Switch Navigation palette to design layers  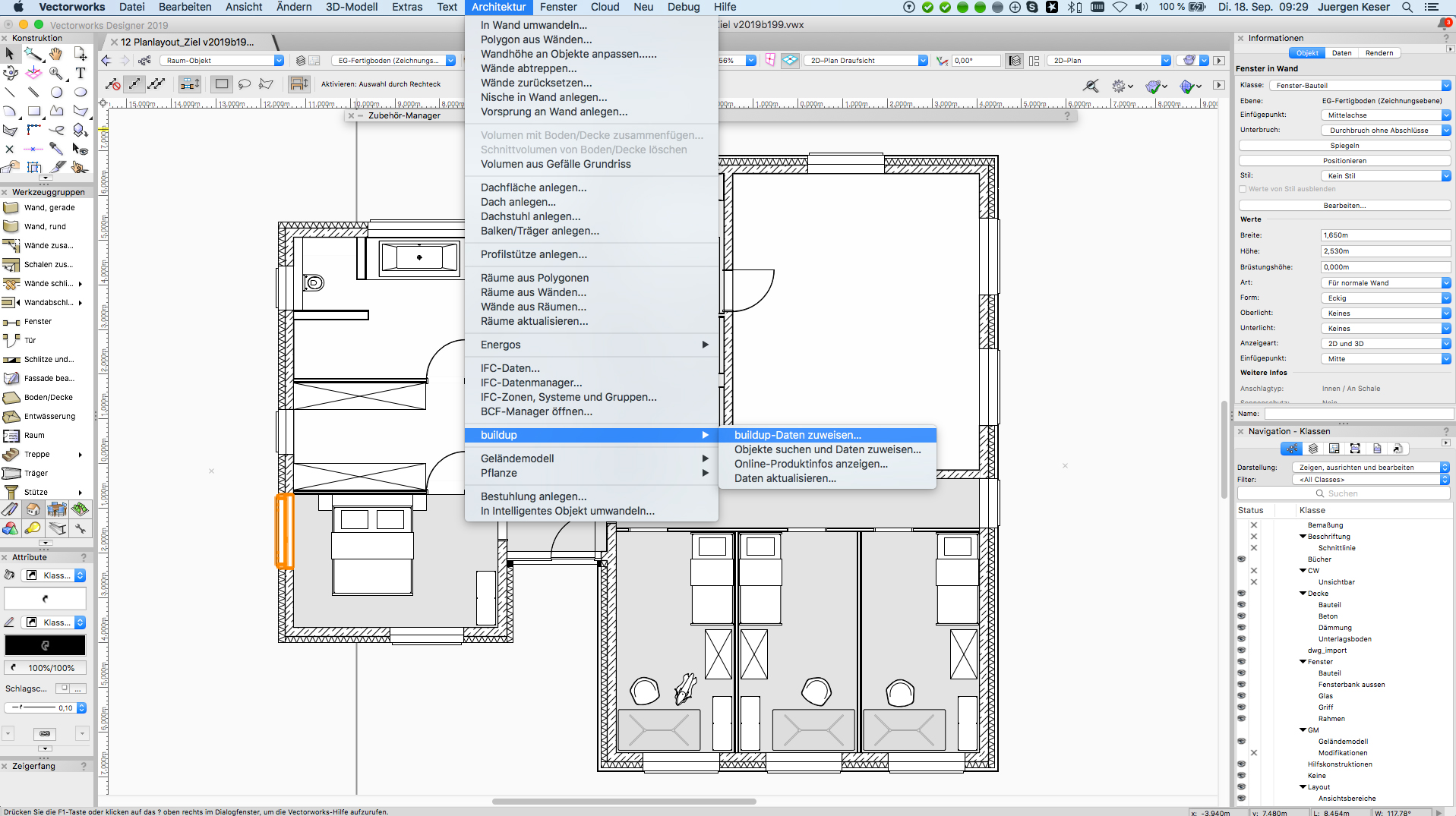click(1312, 449)
